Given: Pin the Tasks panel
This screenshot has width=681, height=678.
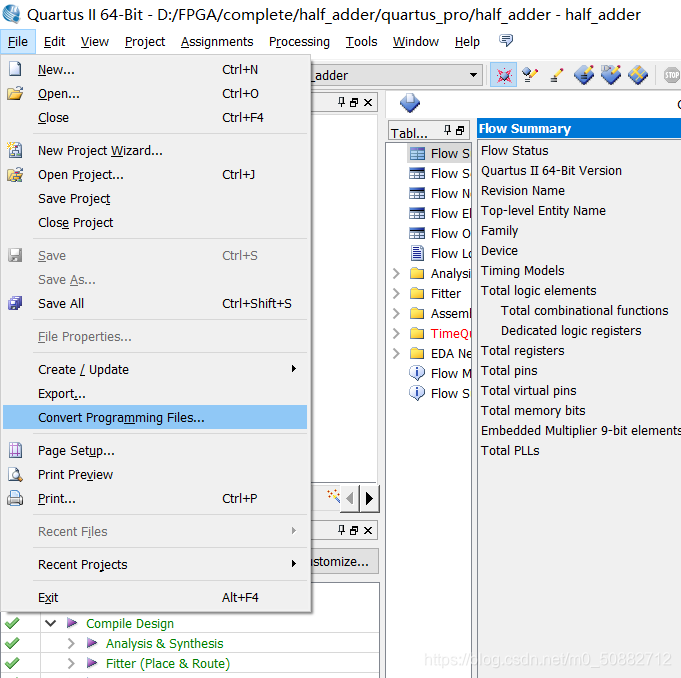Looking at the screenshot, I should [341, 530].
